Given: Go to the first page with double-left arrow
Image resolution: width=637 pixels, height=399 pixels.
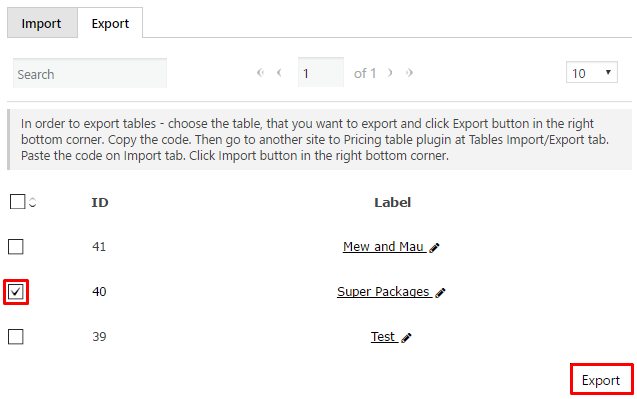Looking at the screenshot, I should click(x=260, y=73).
